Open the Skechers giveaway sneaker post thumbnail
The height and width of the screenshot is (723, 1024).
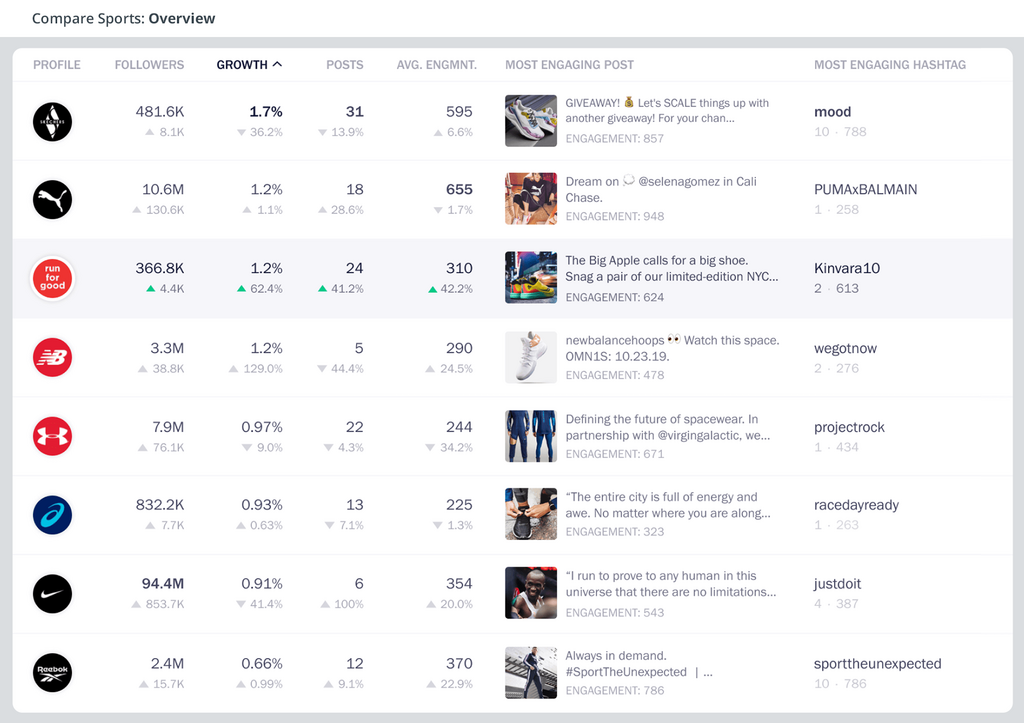[531, 121]
